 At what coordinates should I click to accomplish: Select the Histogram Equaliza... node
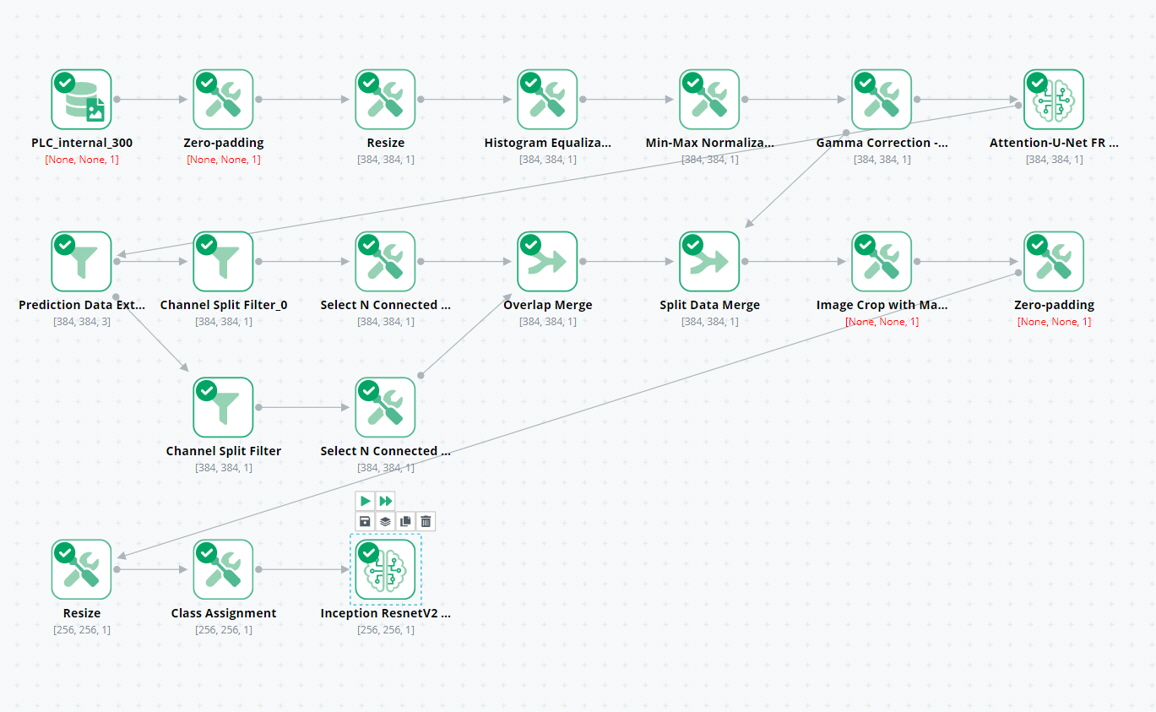click(x=548, y=100)
